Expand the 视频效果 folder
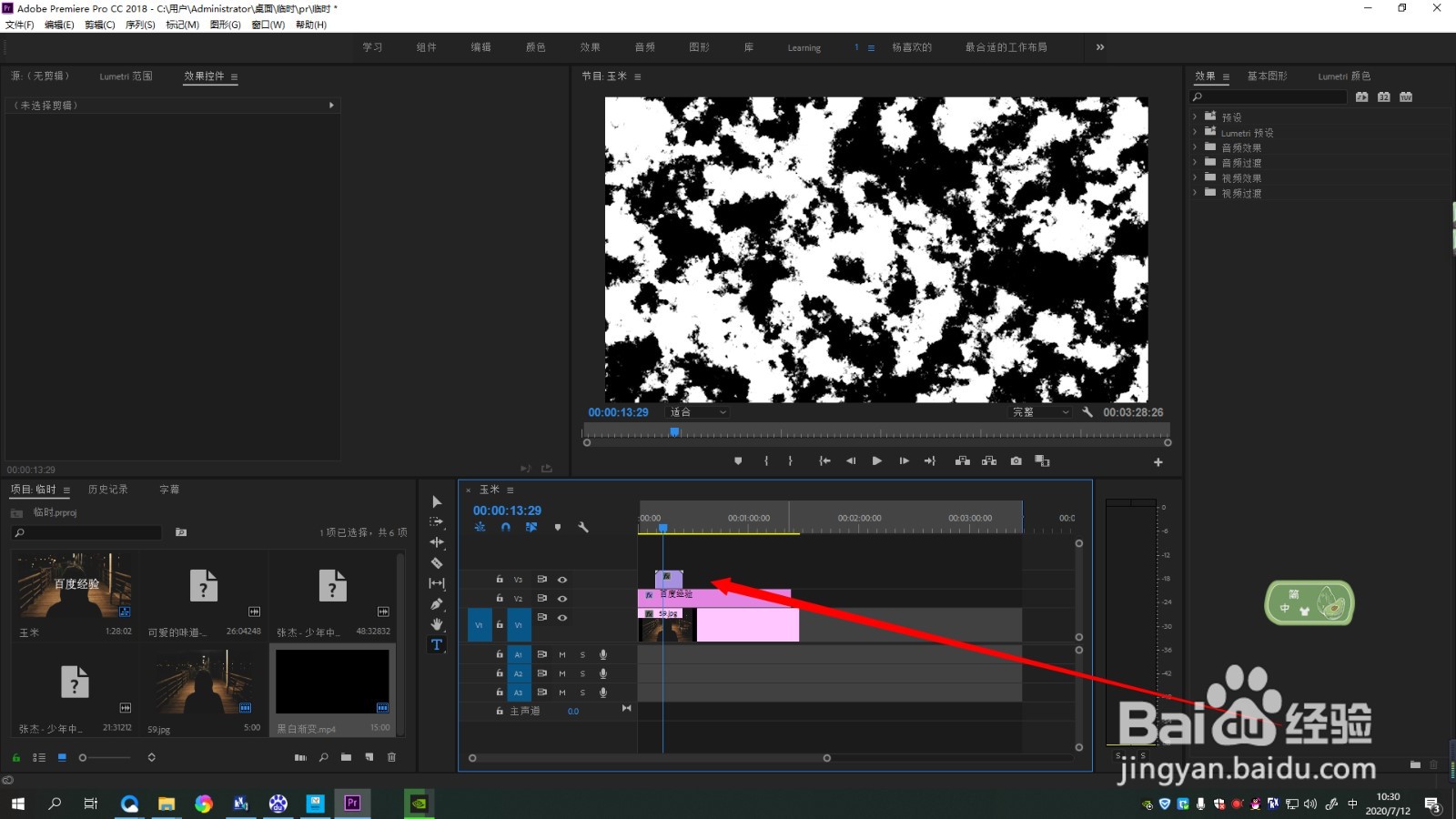 pyautogui.click(x=1195, y=177)
